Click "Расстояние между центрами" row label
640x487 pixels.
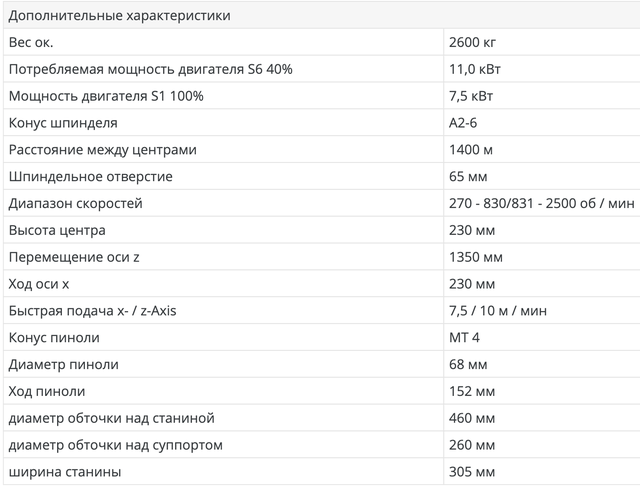(102, 150)
